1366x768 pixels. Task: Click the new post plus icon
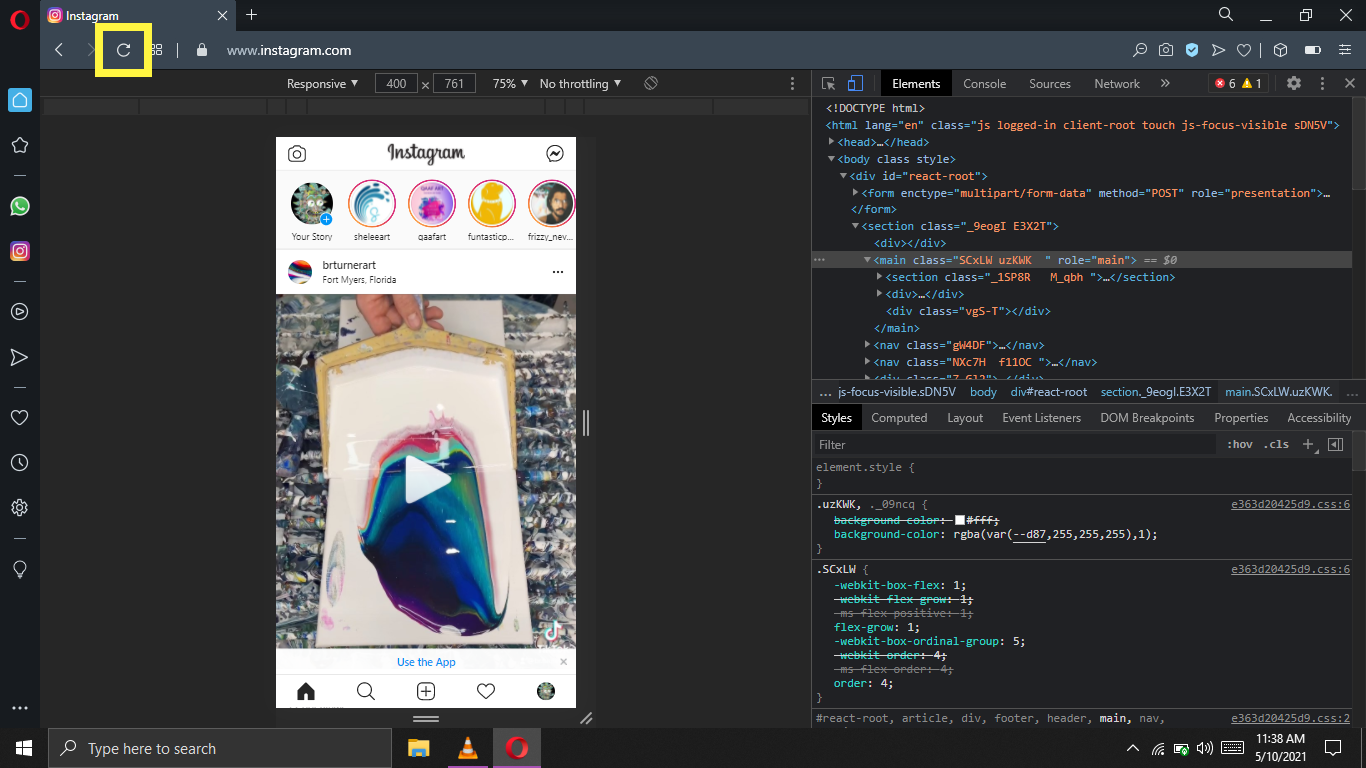pos(426,691)
